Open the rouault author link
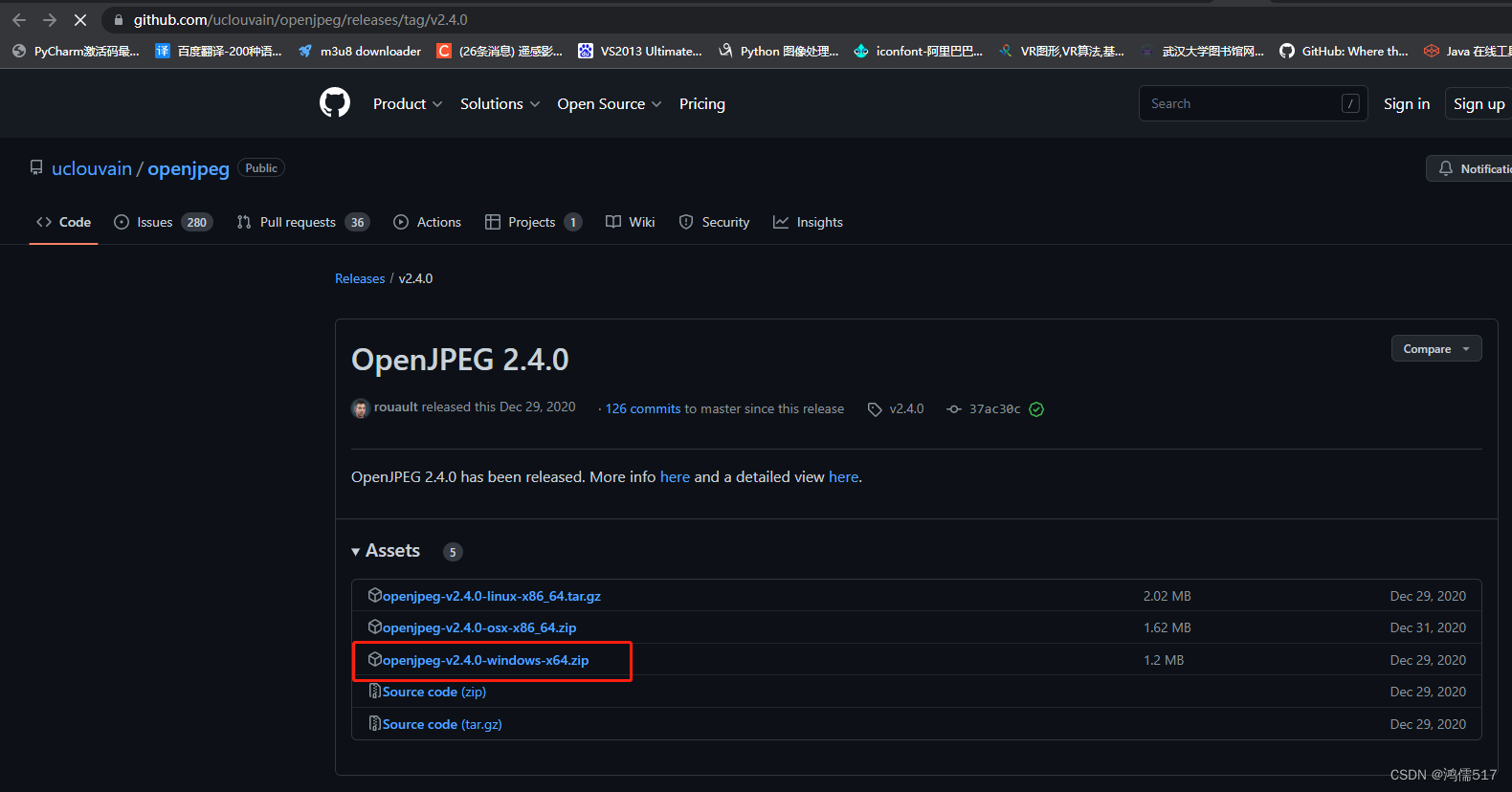Viewport: 1512px width, 792px height. [x=396, y=407]
